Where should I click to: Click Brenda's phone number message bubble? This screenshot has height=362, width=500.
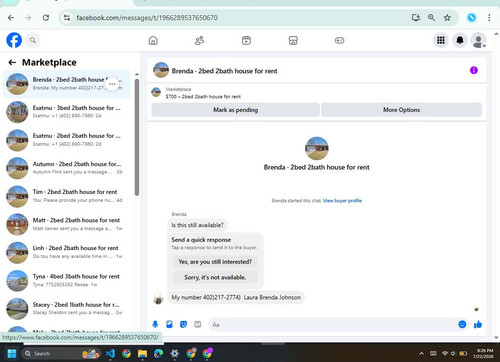[236, 297]
